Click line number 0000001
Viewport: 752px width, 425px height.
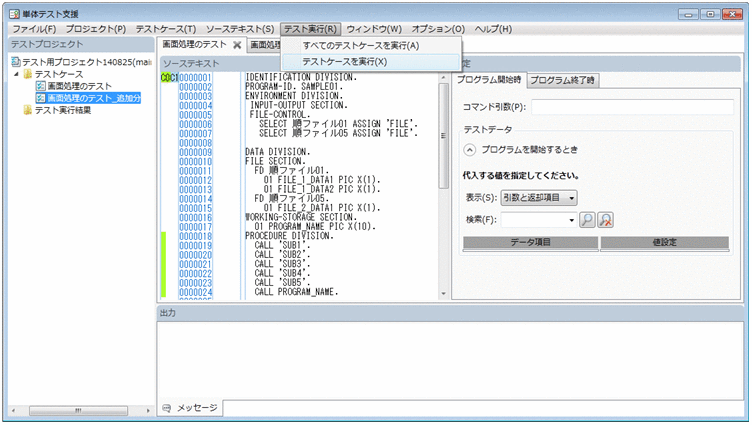tap(196, 77)
